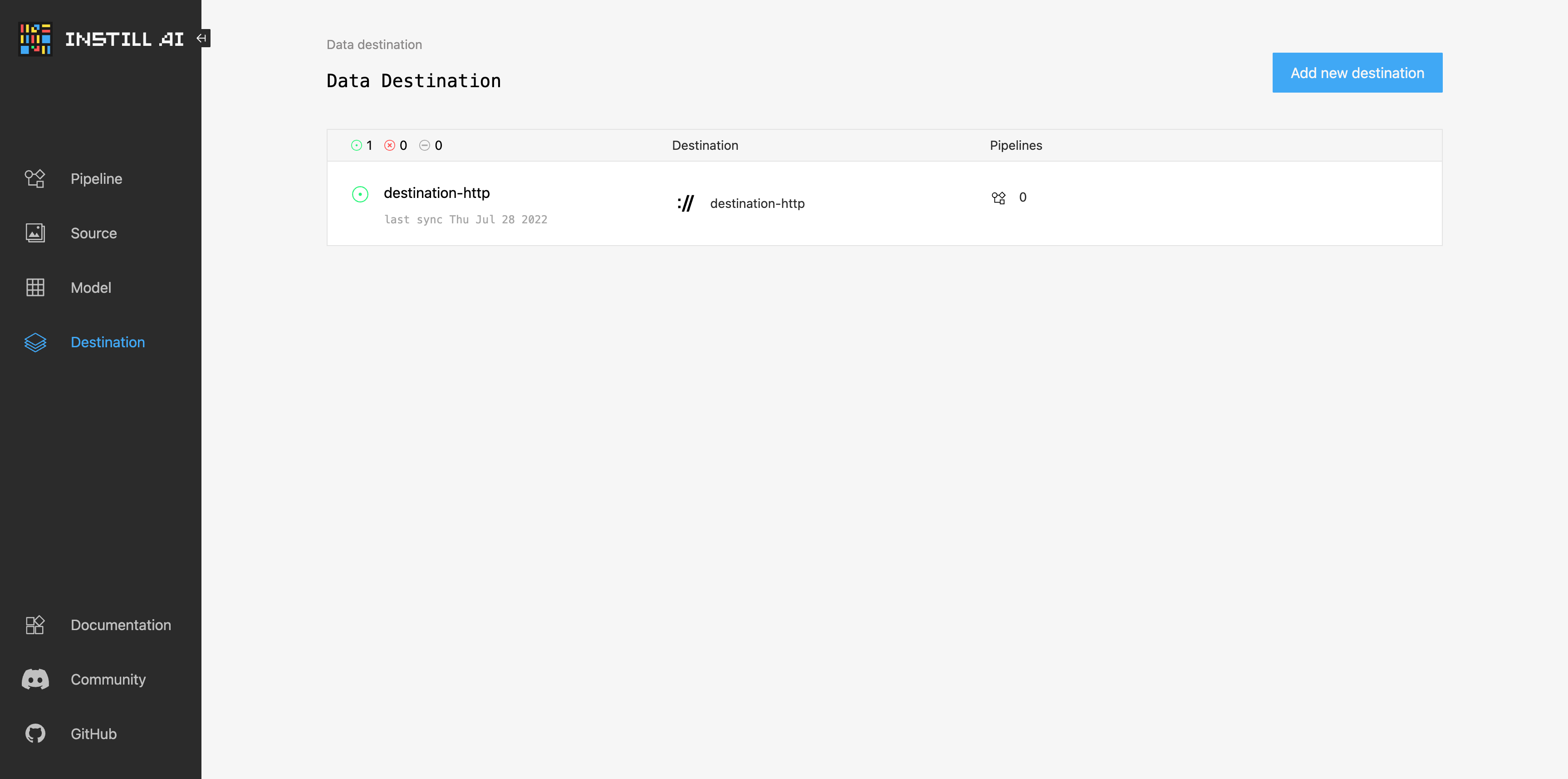Collapse the sidebar using the arrow icon

pyautogui.click(x=201, y=38)
